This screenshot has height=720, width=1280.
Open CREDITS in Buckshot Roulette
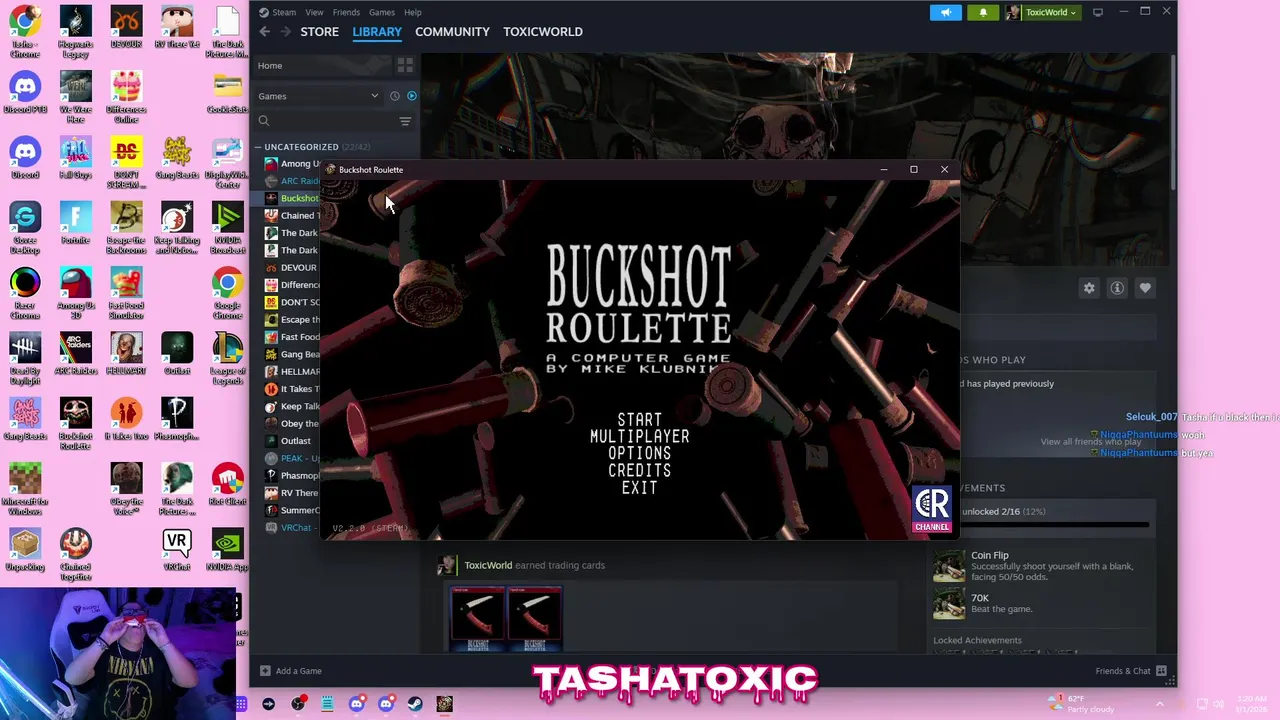[x=640, y=471]
